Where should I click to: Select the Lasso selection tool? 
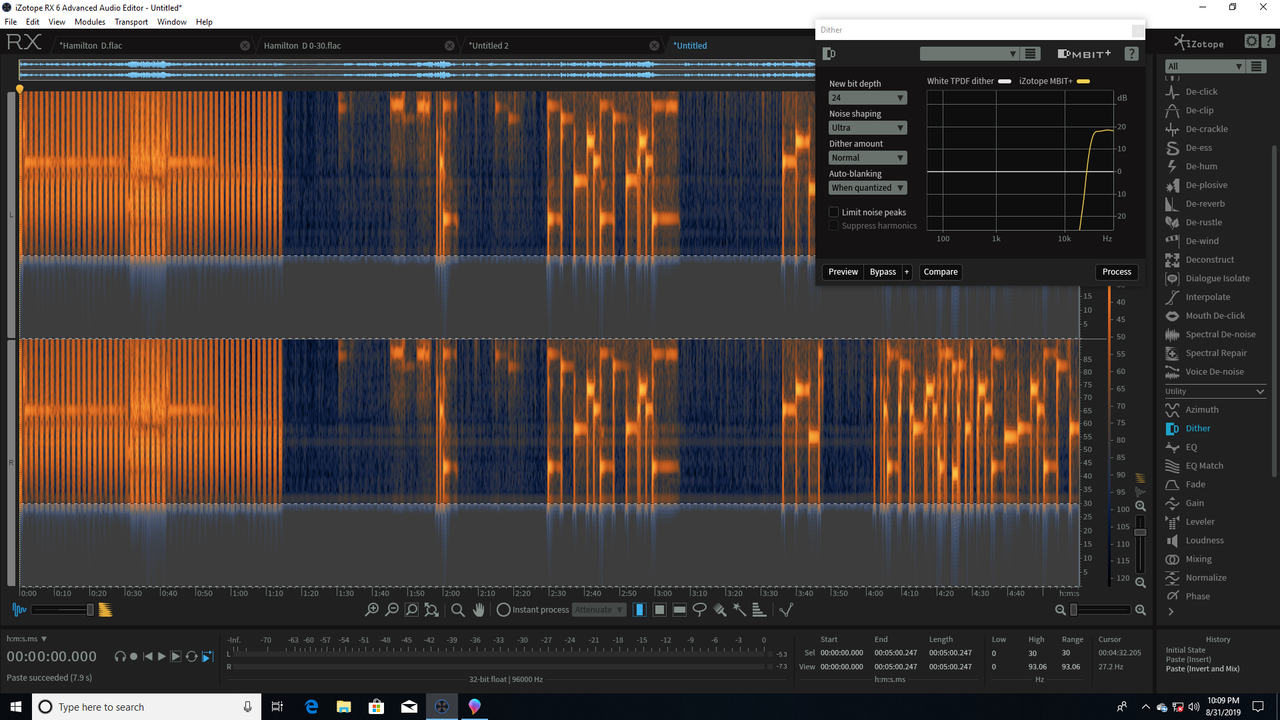[699, 609]
